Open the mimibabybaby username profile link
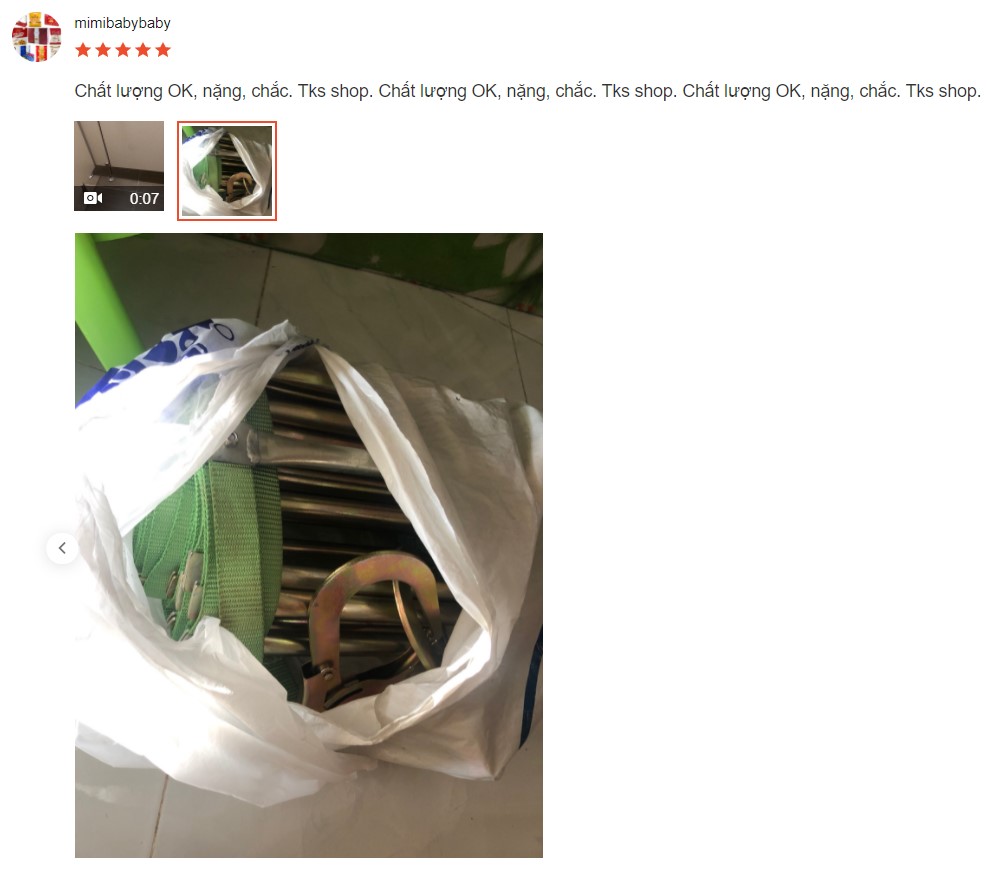The width and height of the screenshot is (987, 870). [x=122, y=23]
